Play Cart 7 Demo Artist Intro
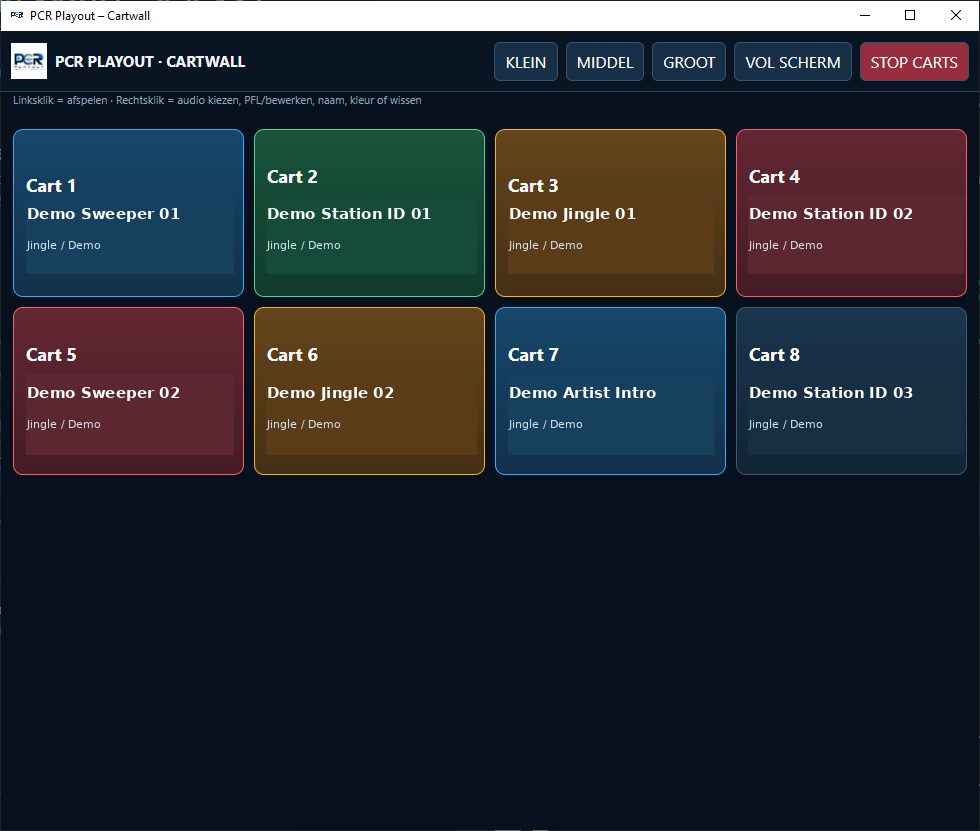Viewport: 980px width, 831px height. pos(610,391)
